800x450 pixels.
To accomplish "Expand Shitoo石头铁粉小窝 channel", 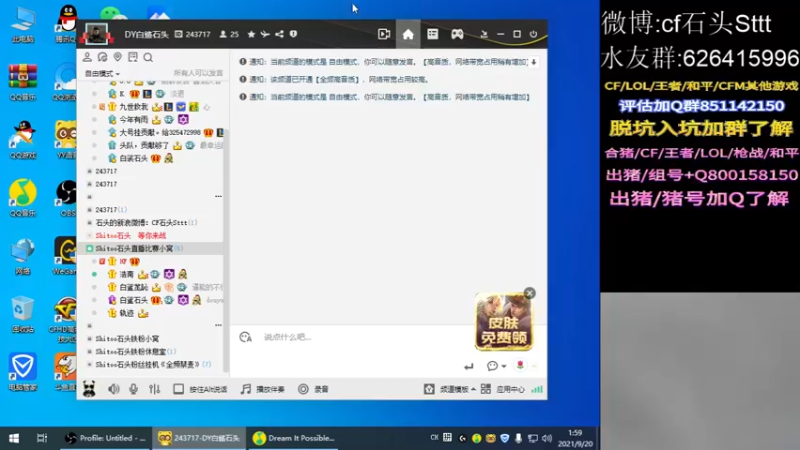I will [x=127, y=338].
